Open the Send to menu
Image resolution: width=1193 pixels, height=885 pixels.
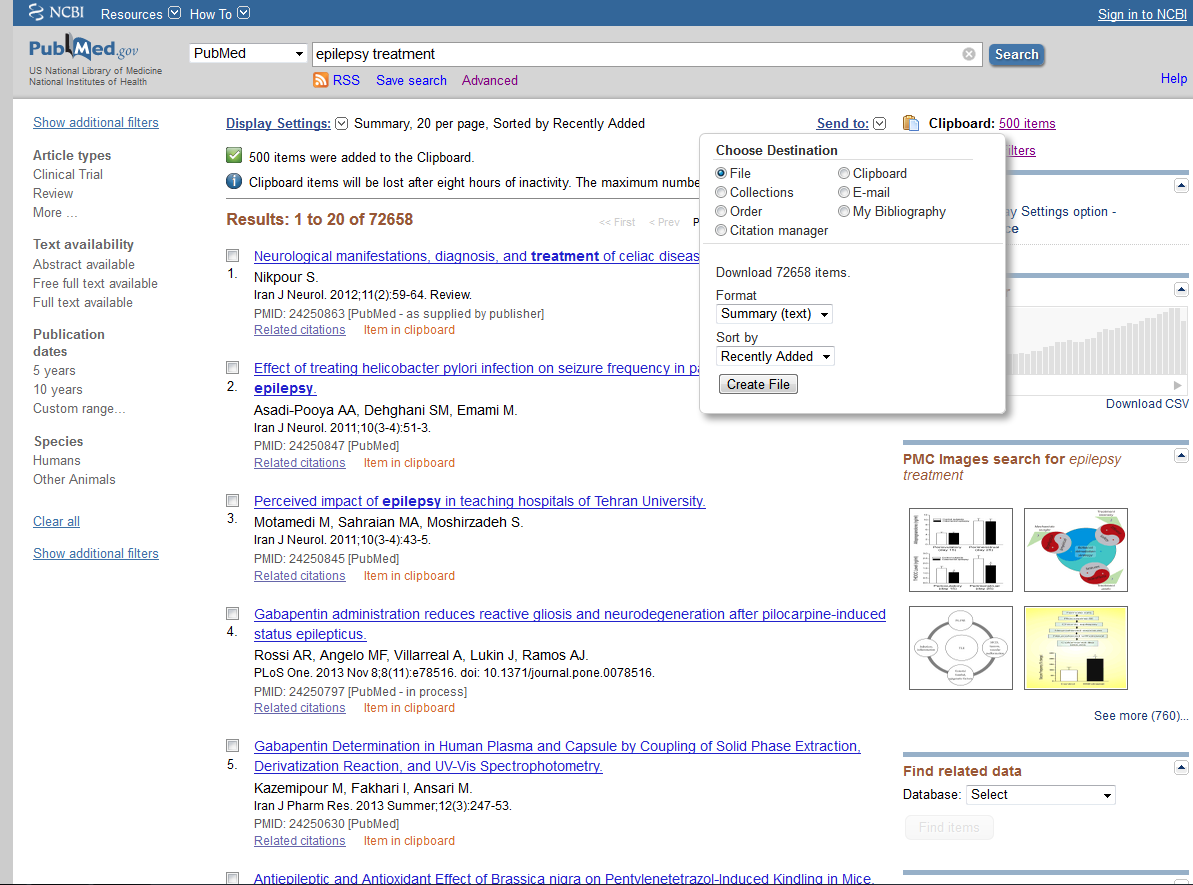(x=842, y=123)
